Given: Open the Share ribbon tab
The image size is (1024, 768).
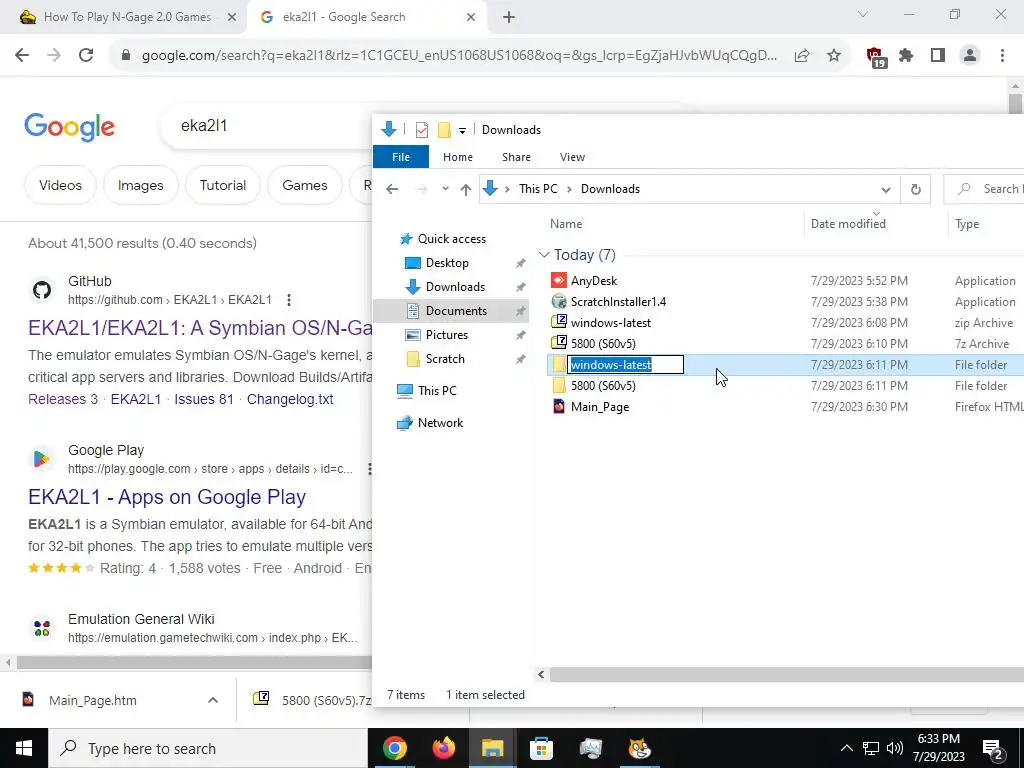Looking at the screenshot, I should [x=516, y=157].
